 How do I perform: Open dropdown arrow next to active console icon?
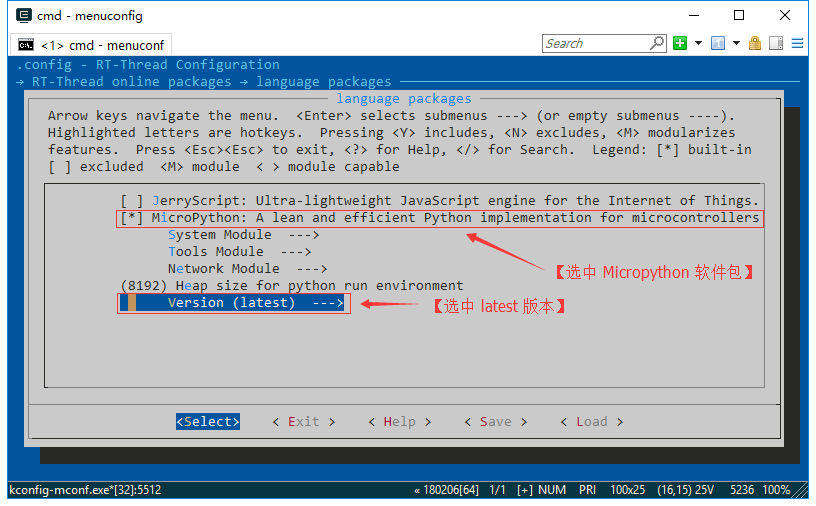pos(736,43)
